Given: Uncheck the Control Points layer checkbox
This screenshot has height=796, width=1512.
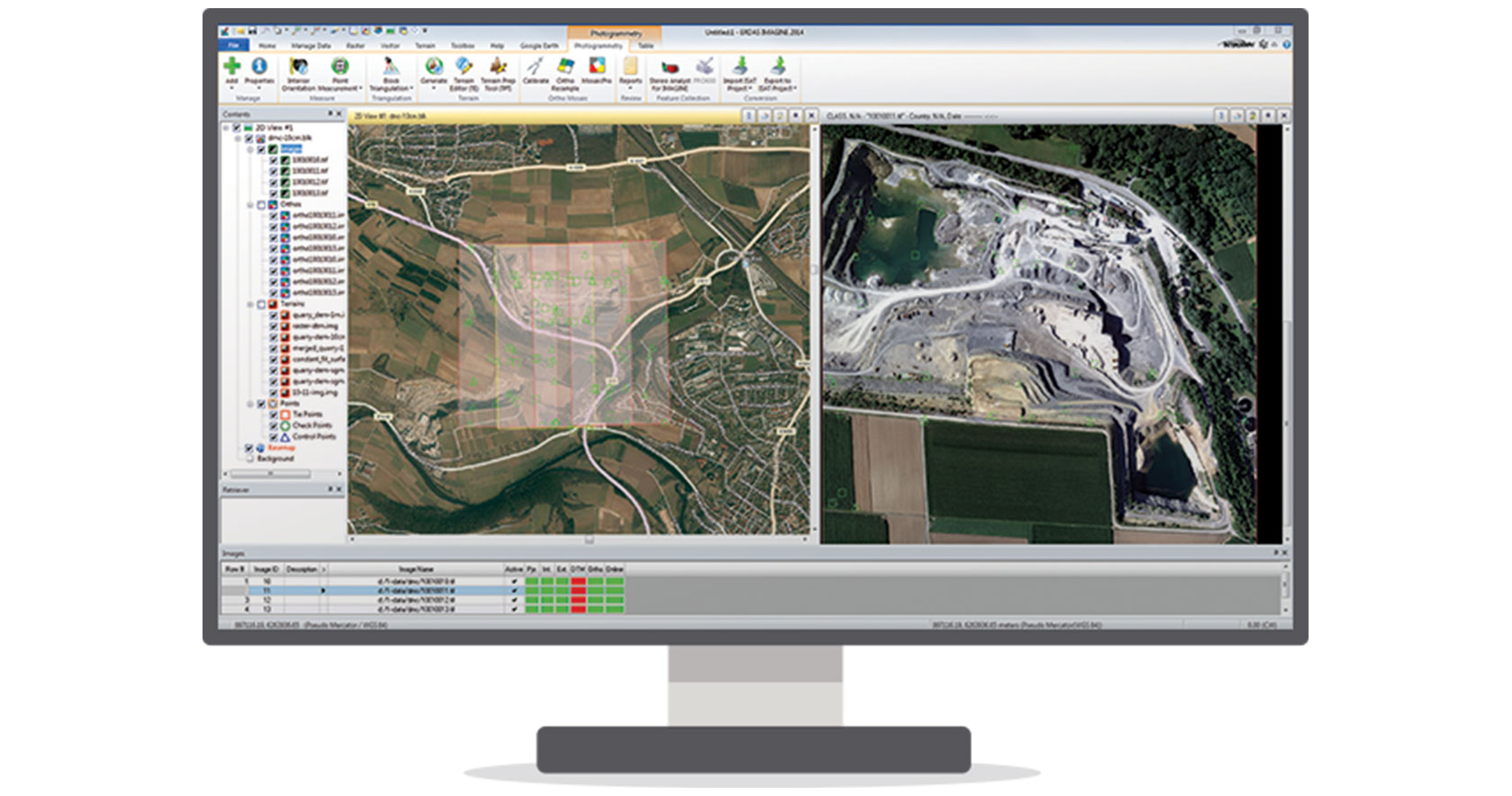Looking at the screenshot, I should pos(274,436).
